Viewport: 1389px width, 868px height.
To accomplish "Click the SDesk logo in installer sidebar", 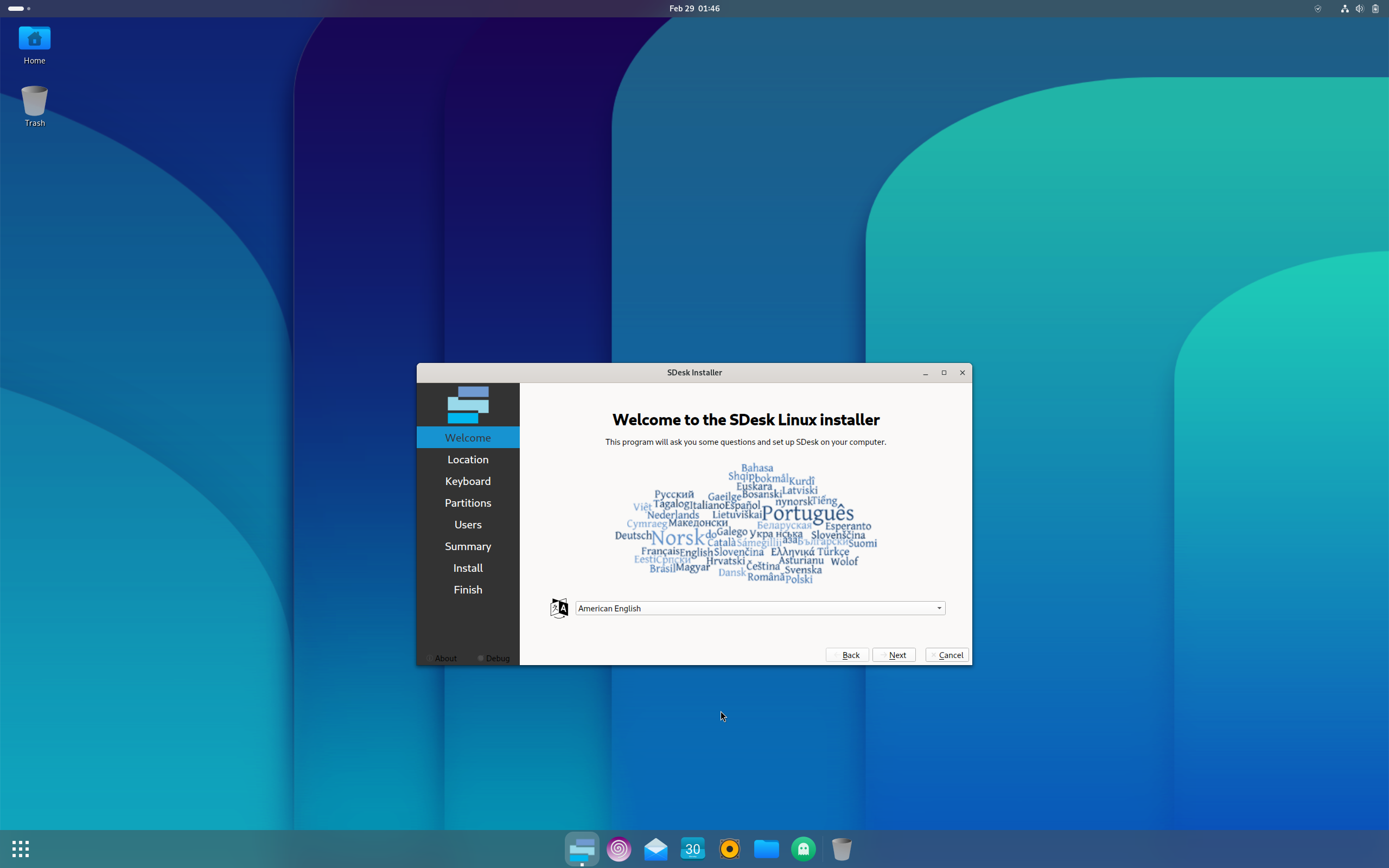I will [468, 405].
